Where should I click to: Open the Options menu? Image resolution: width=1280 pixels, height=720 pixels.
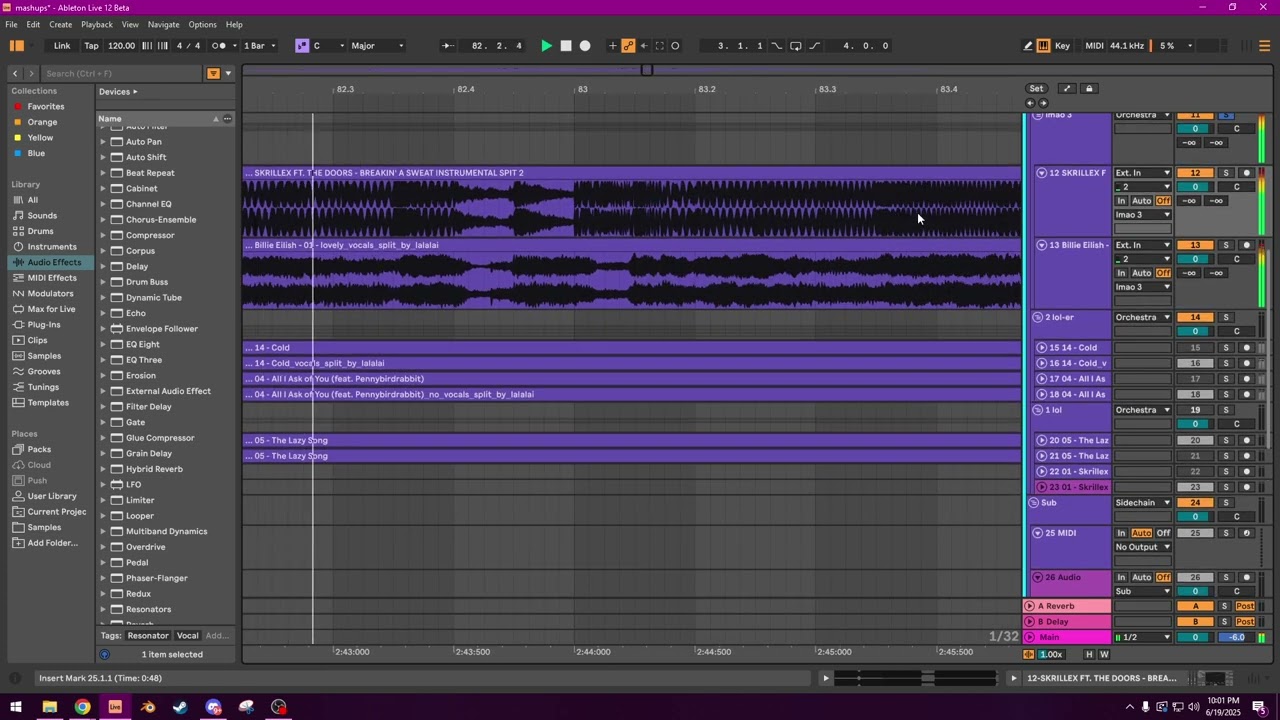coord(202,24)
